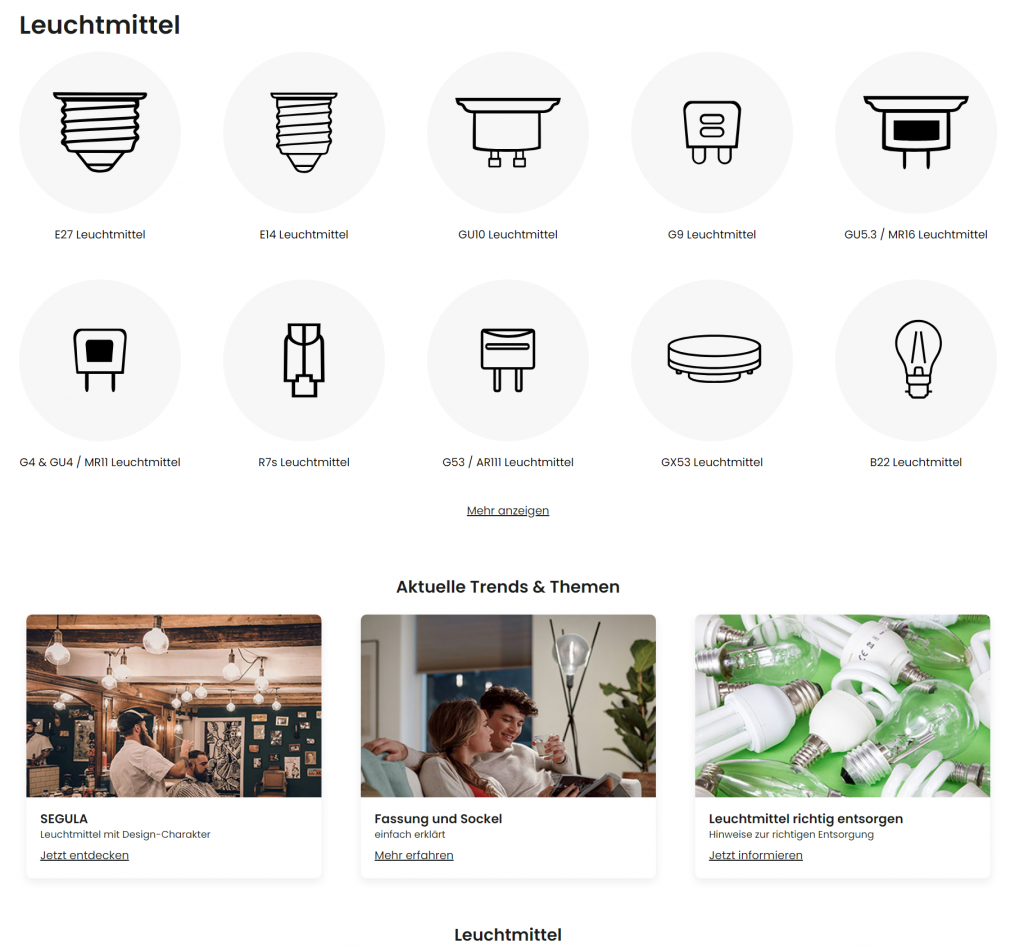Open the SEGULA barbershop image
The image size is (1024, 948).
point(174,706)
